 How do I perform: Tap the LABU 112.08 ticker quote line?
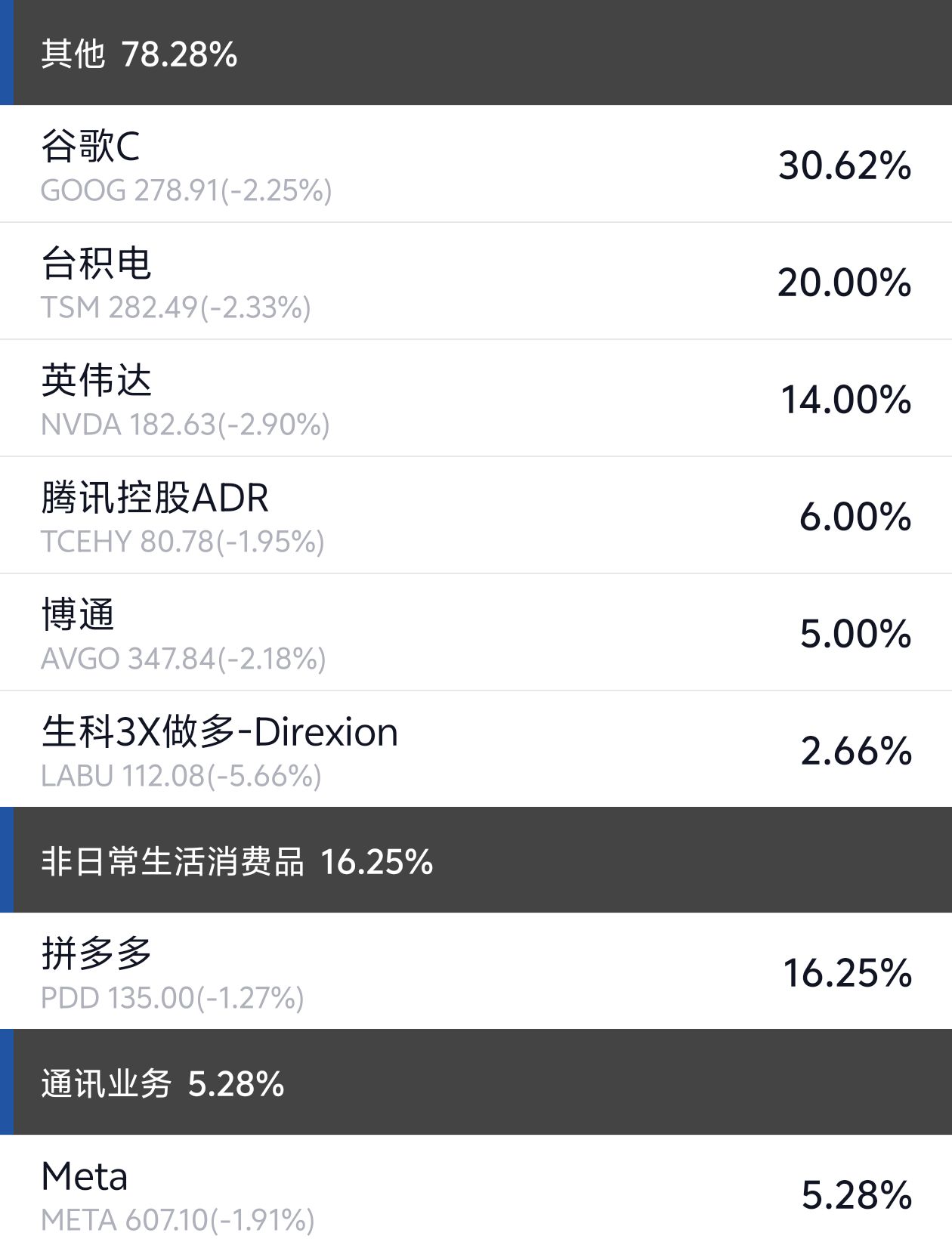(x=181, y=776)
